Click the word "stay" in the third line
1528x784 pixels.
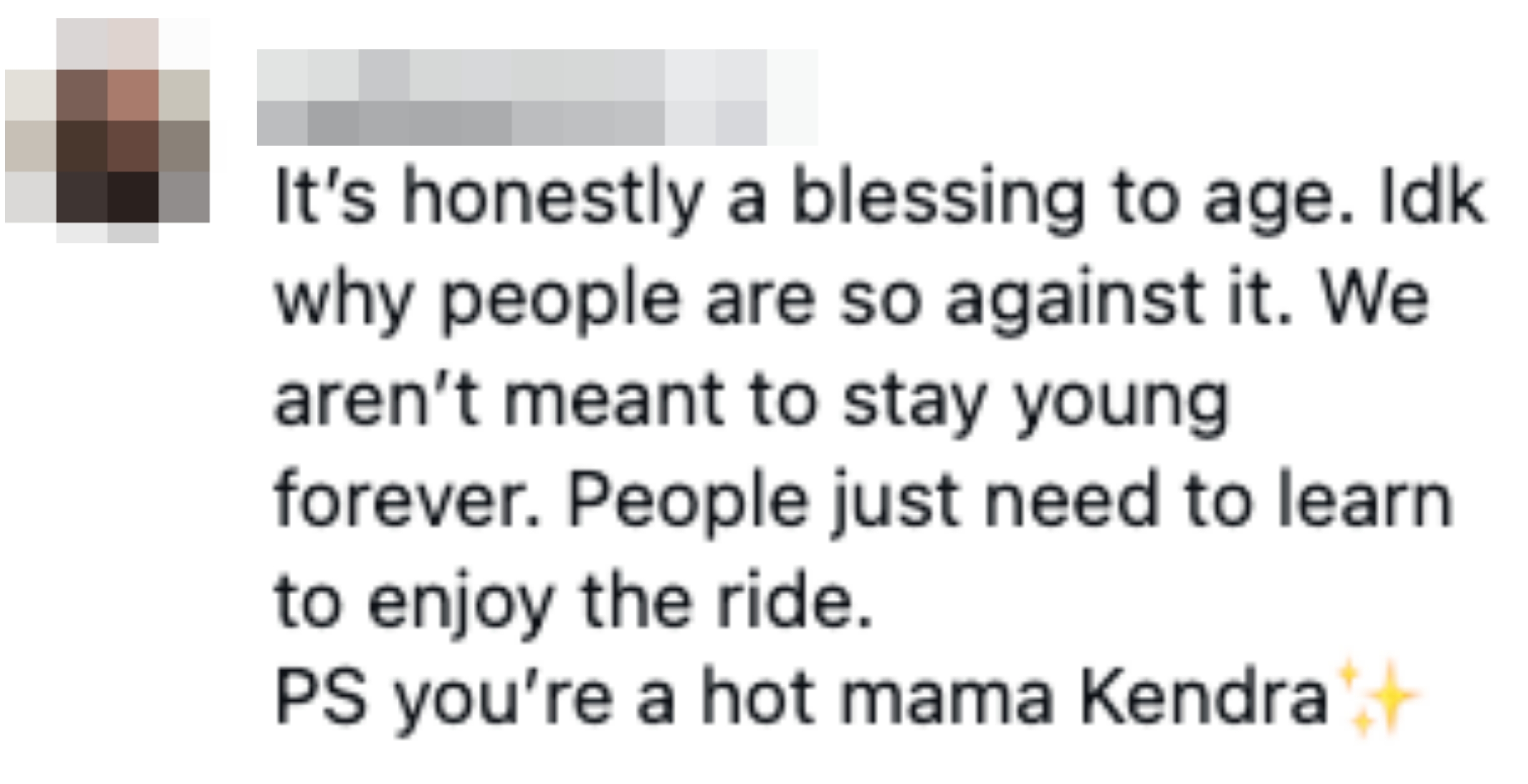(913, 403)
